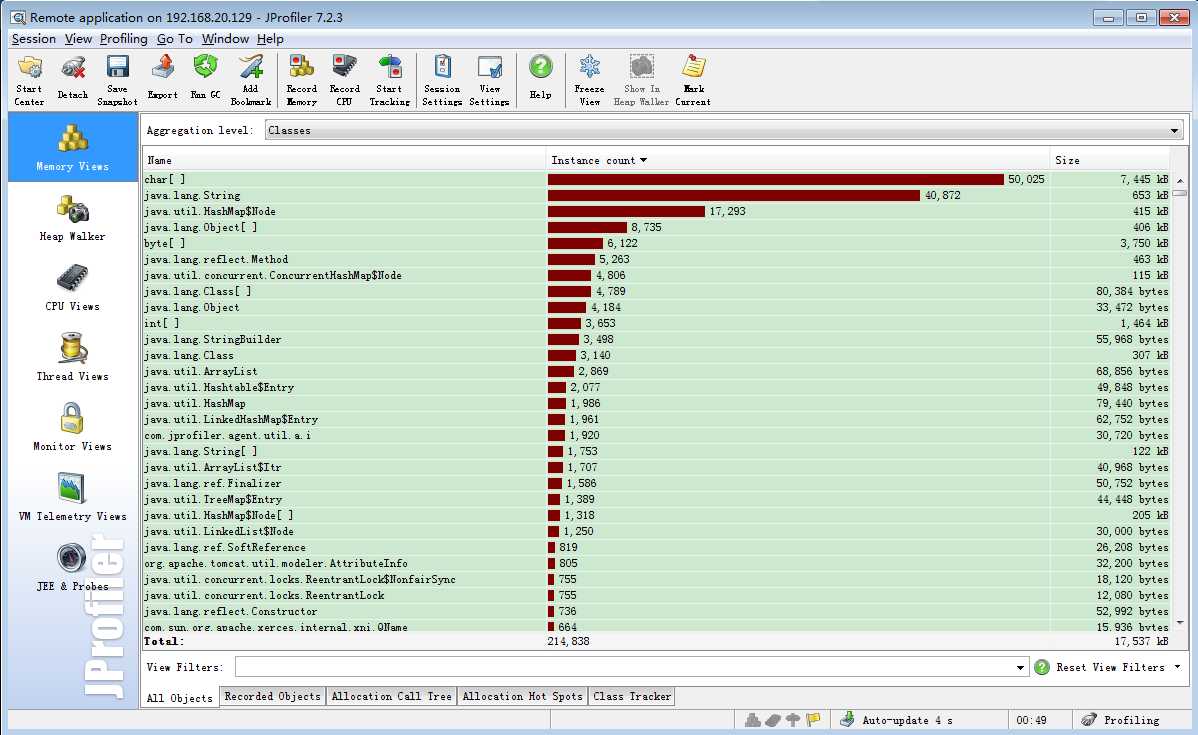1198x735 pixels.
Task: Switch to the Recorded Objects tab
Action: (x=272, y=696)
